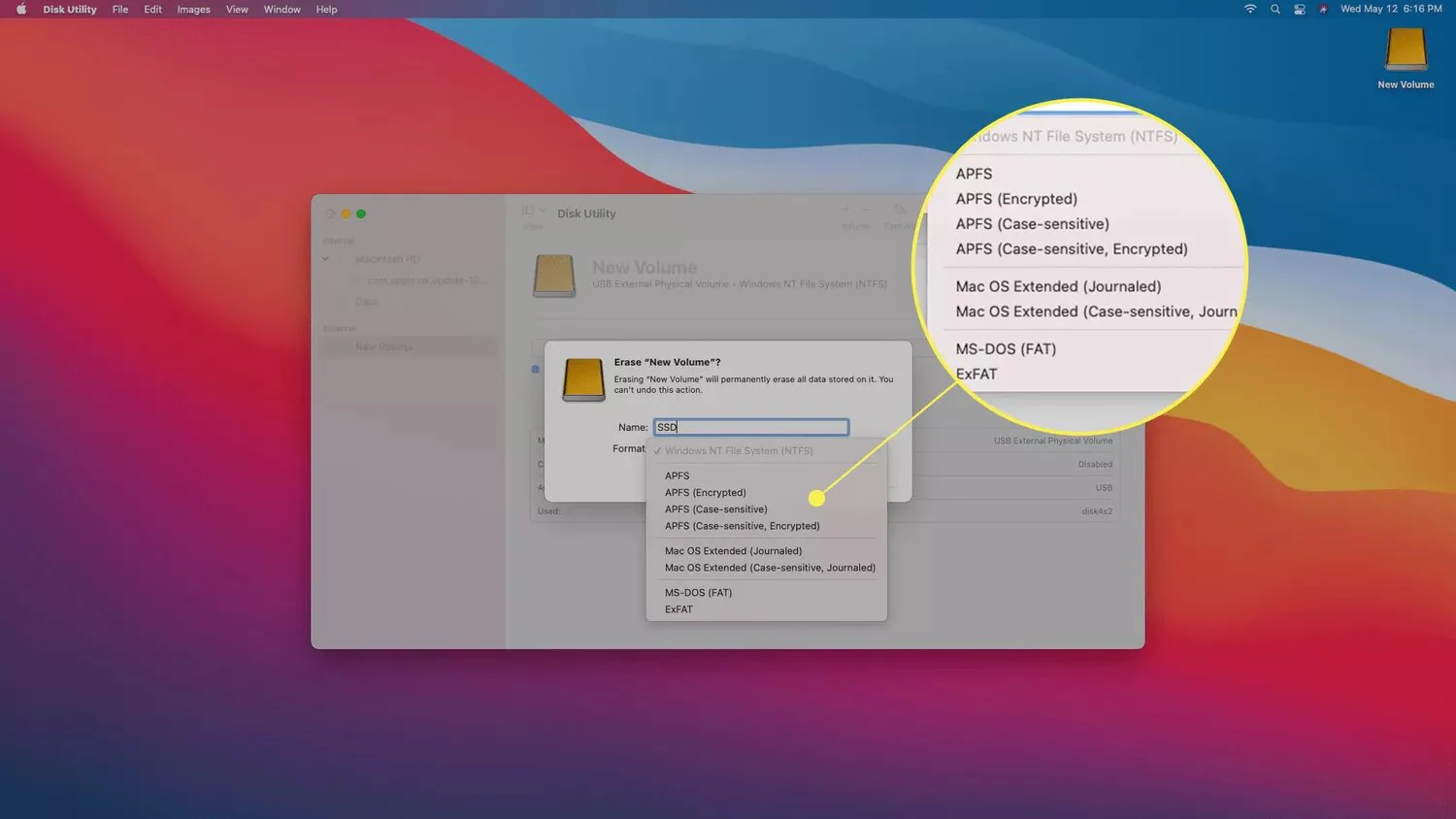The image size is (1456, 819).
Task: Click the USB External Physical Volume table value
Action: 1053,441
